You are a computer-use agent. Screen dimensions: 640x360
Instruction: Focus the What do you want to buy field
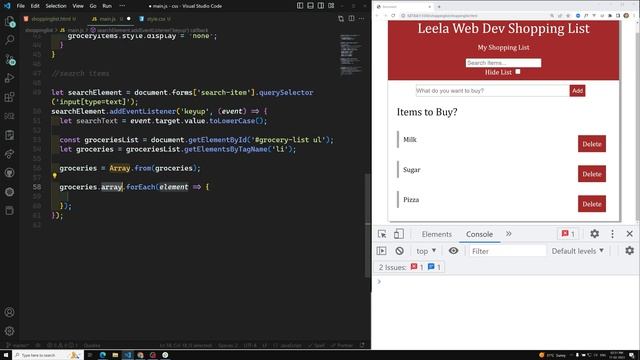492,91
